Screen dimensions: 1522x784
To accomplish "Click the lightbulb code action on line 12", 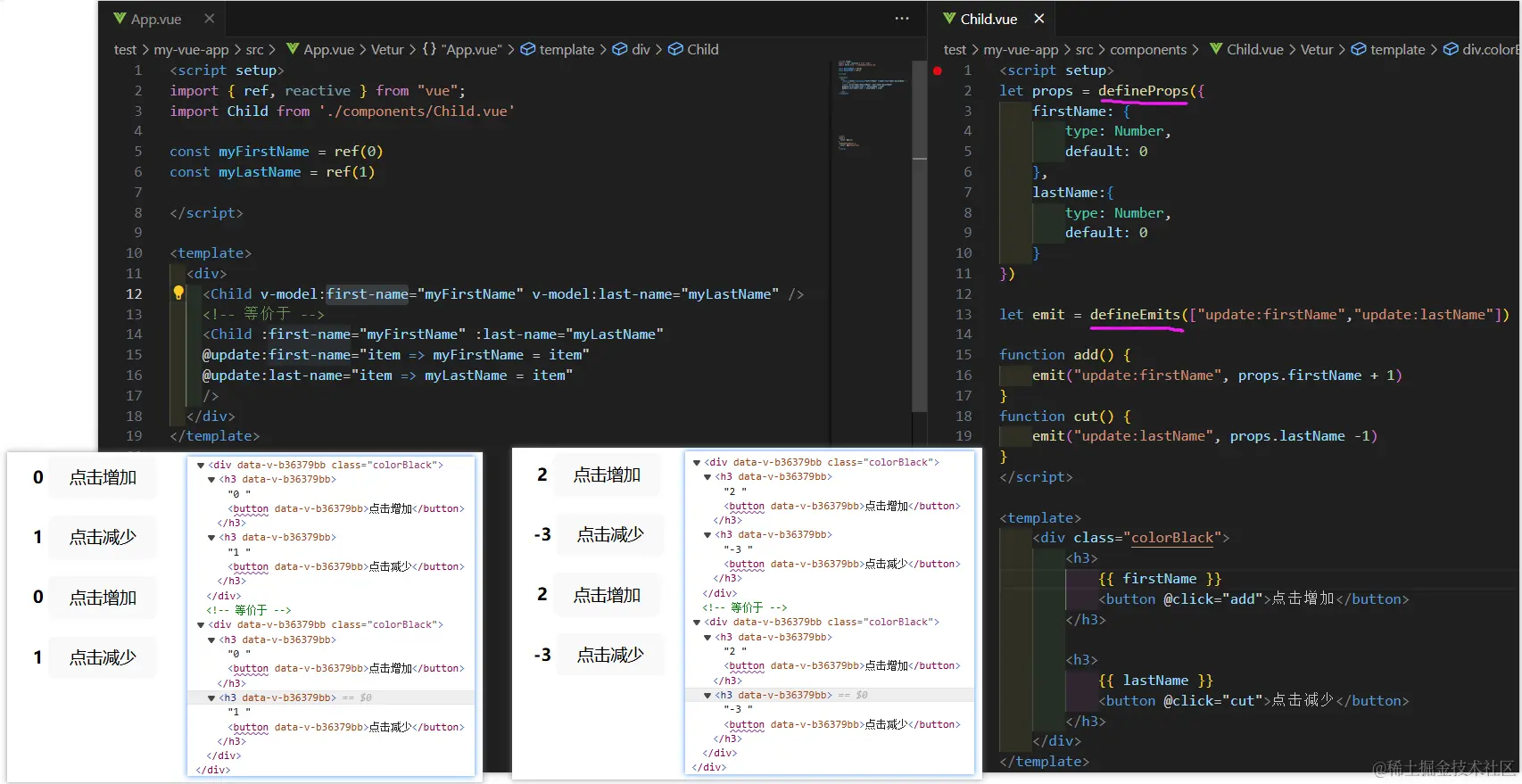I will [x=178, y=293].
